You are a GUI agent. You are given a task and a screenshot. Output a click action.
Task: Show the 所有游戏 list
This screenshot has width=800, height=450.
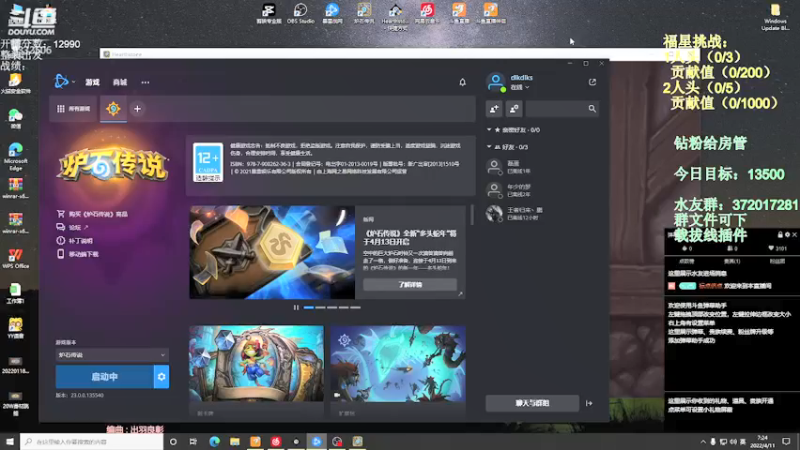tap(73, 109)
